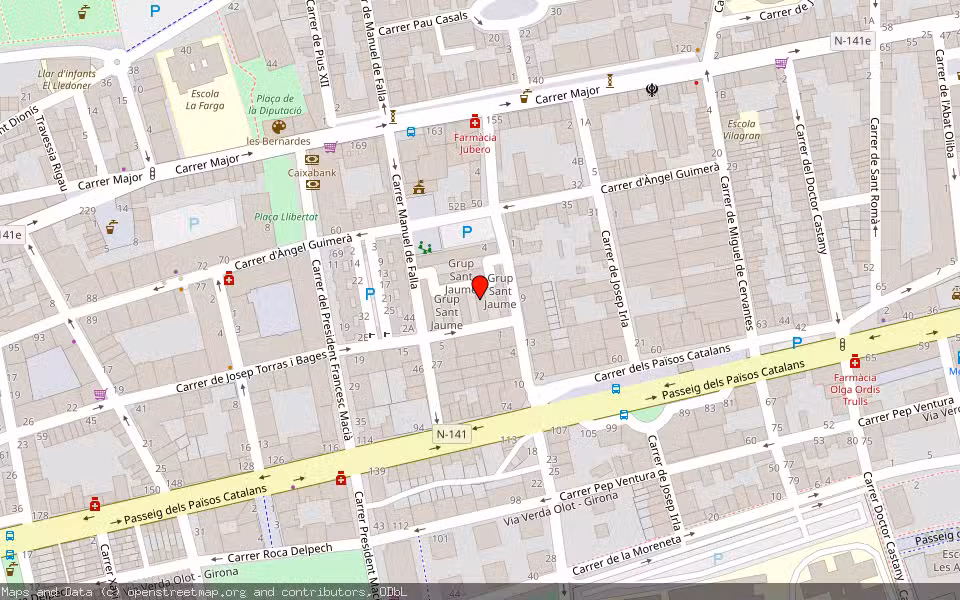Select the Carrer de l'Abat Oliba label

(x=945, y=103)
